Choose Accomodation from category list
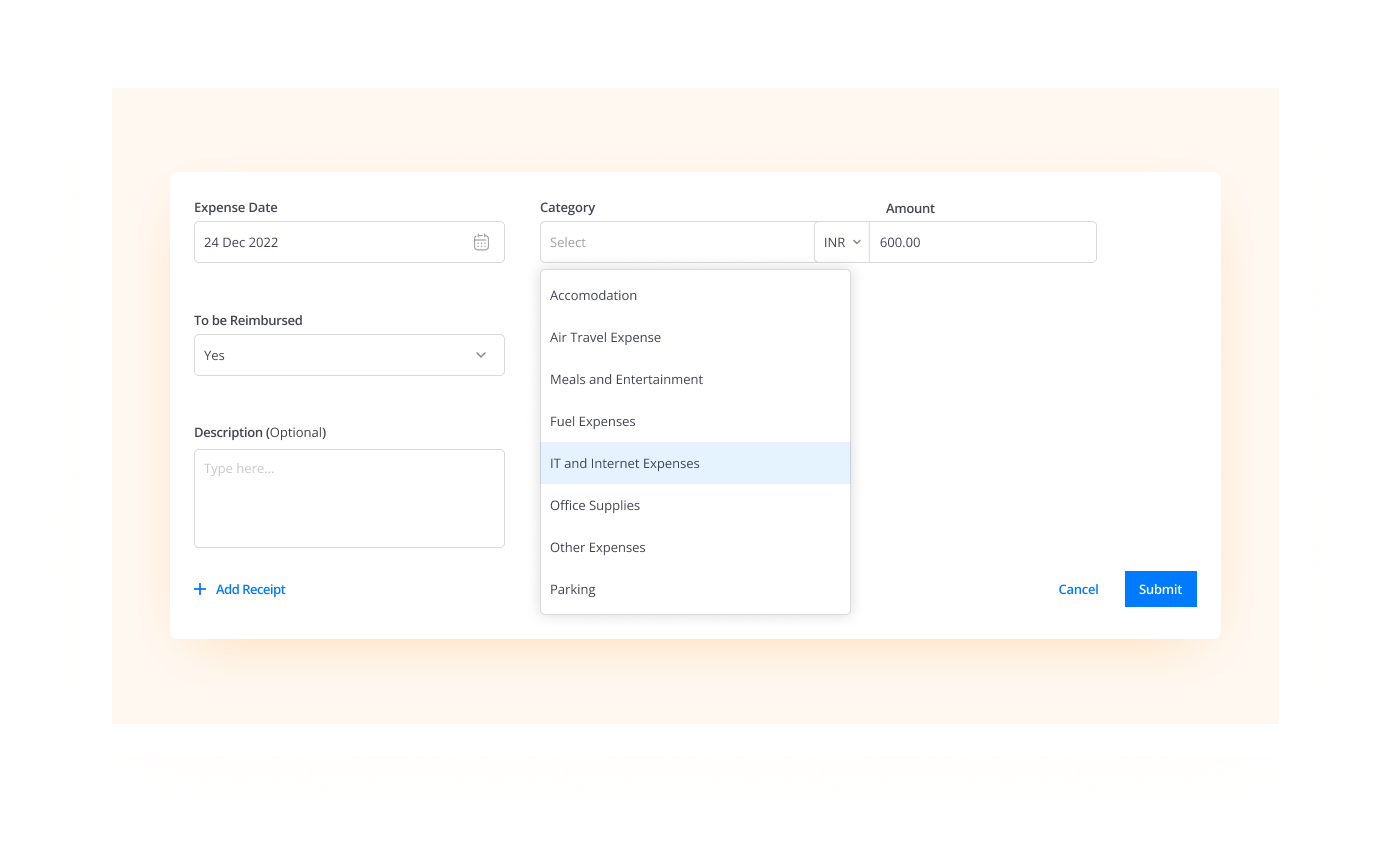Viewport: 1391px width, 860px height. pyautogui.click(x=593, y=295)
